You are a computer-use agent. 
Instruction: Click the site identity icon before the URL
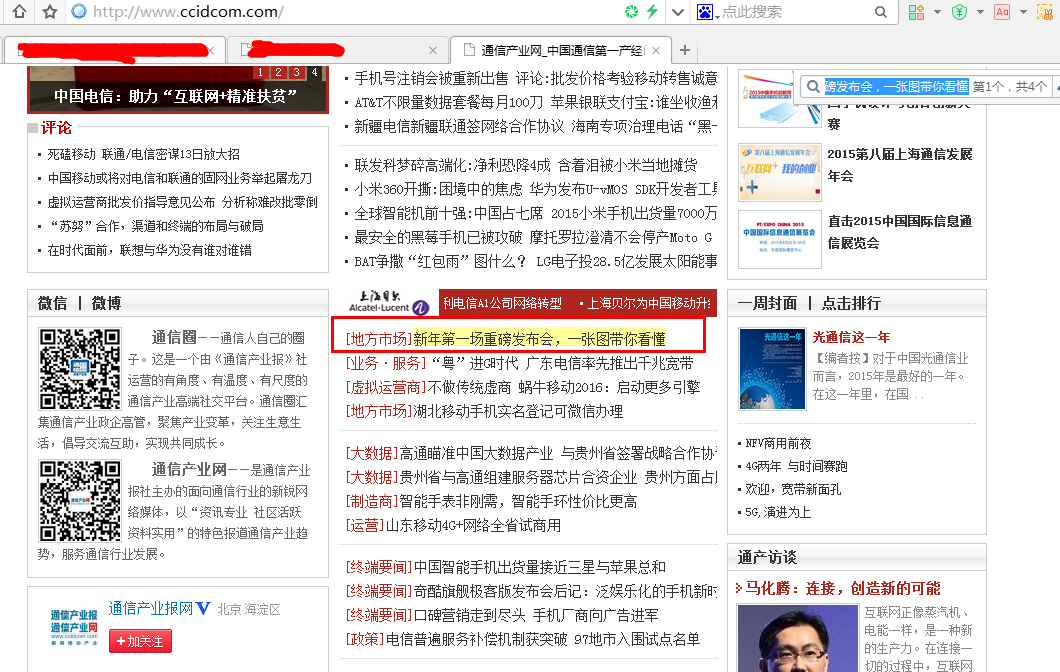click(79, 11)
